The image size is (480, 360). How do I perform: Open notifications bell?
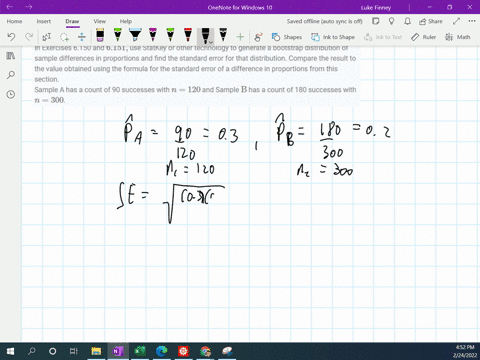click(407, 21)
